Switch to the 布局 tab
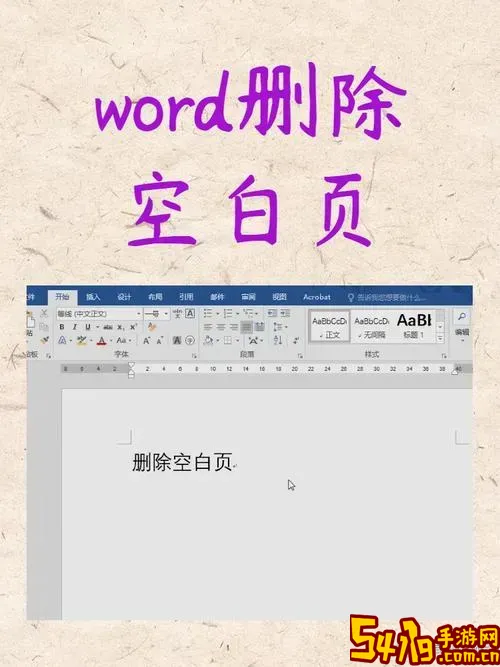Image resolution: width=500 pixels, height=667 pixels. point(155,297)
